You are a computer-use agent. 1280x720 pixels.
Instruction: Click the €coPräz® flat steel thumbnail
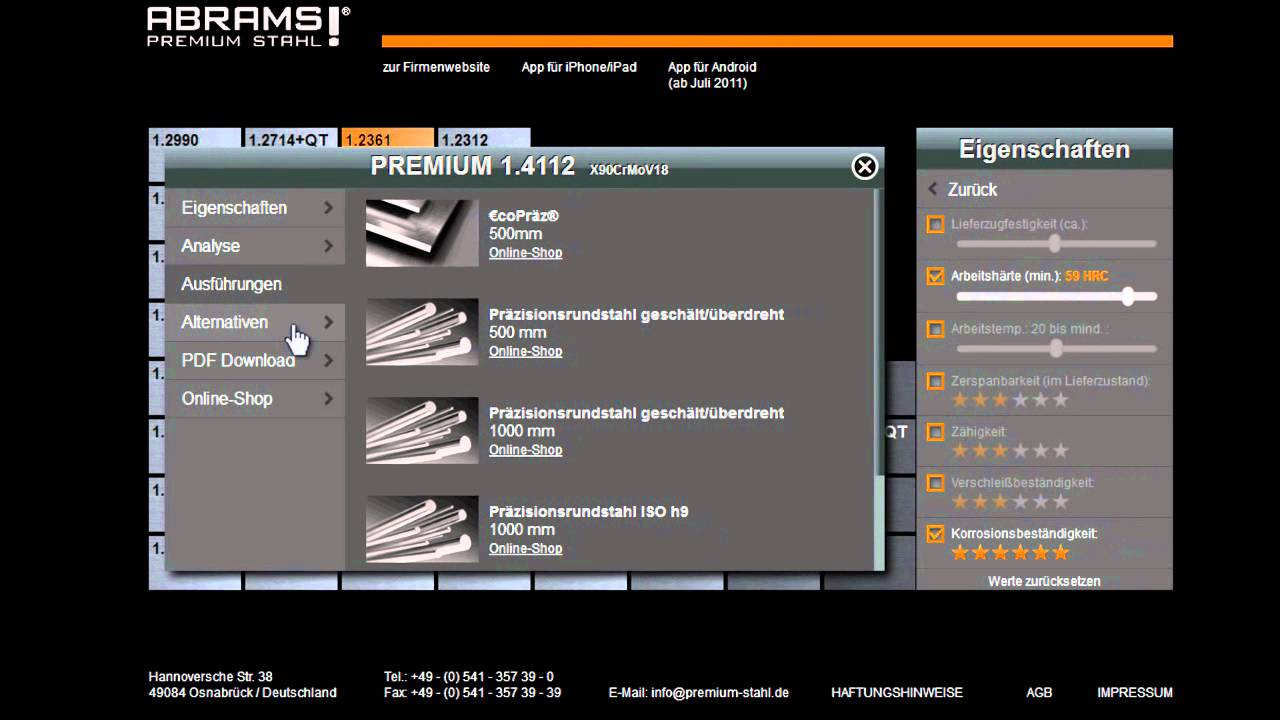tap(422, 233)
